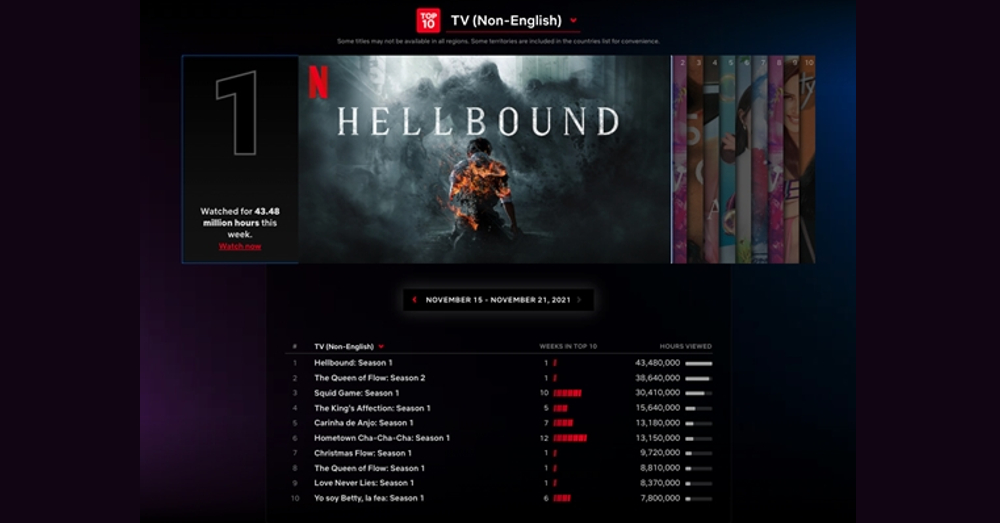Select the rank 8 poster strip
Image resolution: width=1000 pixels, height=523 pixels.
(776, 159)
